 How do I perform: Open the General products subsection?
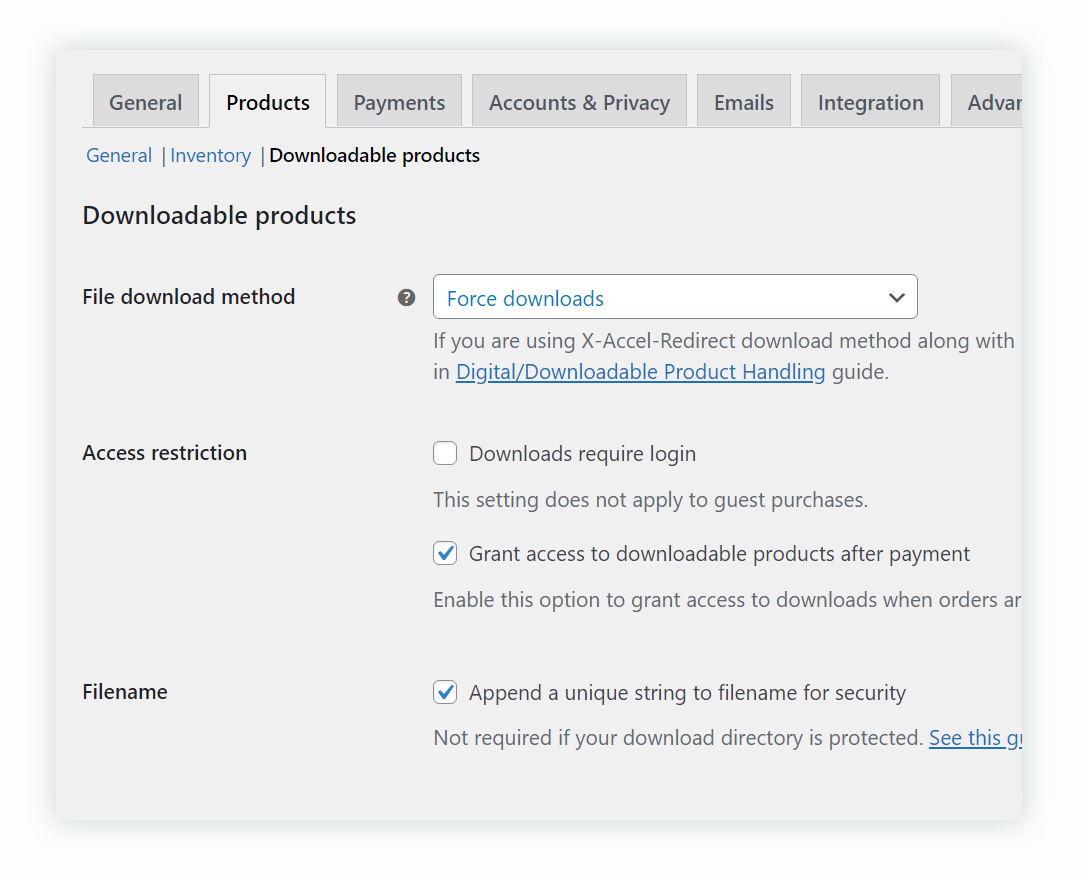coord(119,155)
